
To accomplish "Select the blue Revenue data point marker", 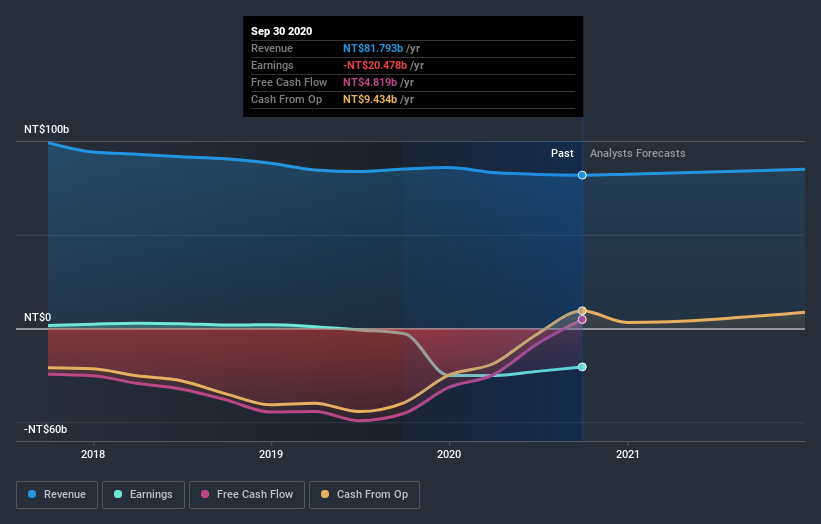I will pyautogui.click(x=582, y=175).
